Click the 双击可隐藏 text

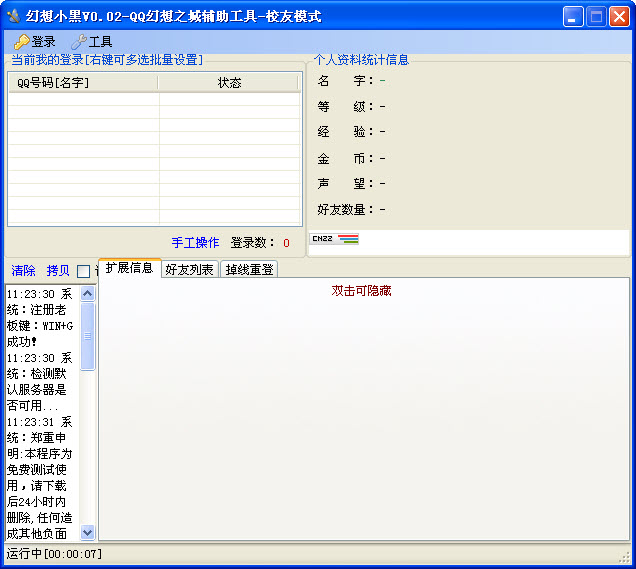(x=361, y=290)
